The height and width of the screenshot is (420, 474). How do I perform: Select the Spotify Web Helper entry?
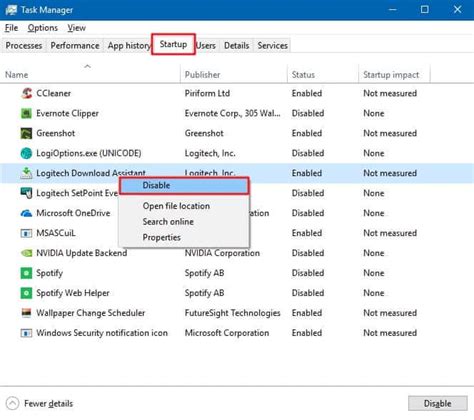73,293
